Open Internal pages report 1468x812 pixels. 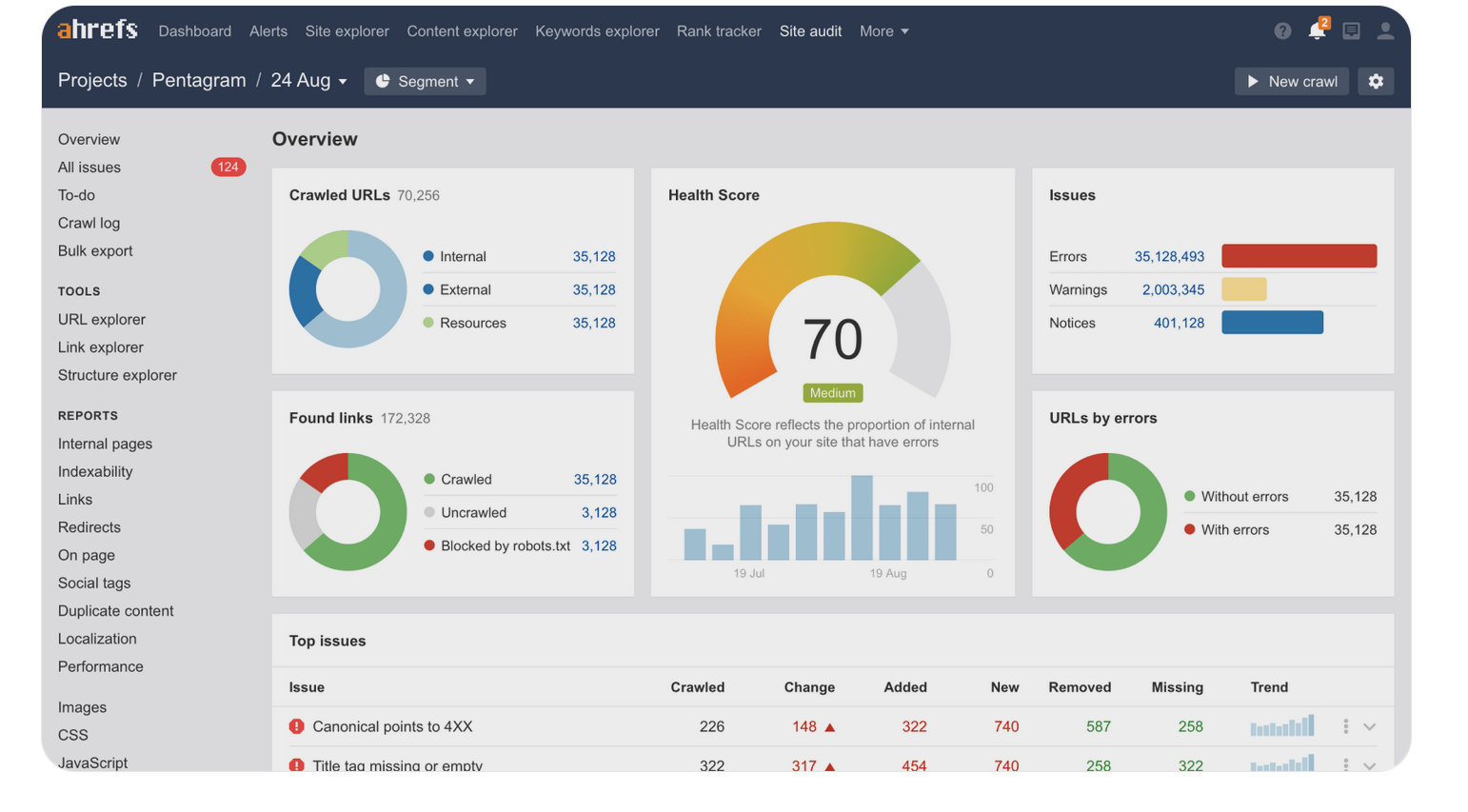pos(105,444)
